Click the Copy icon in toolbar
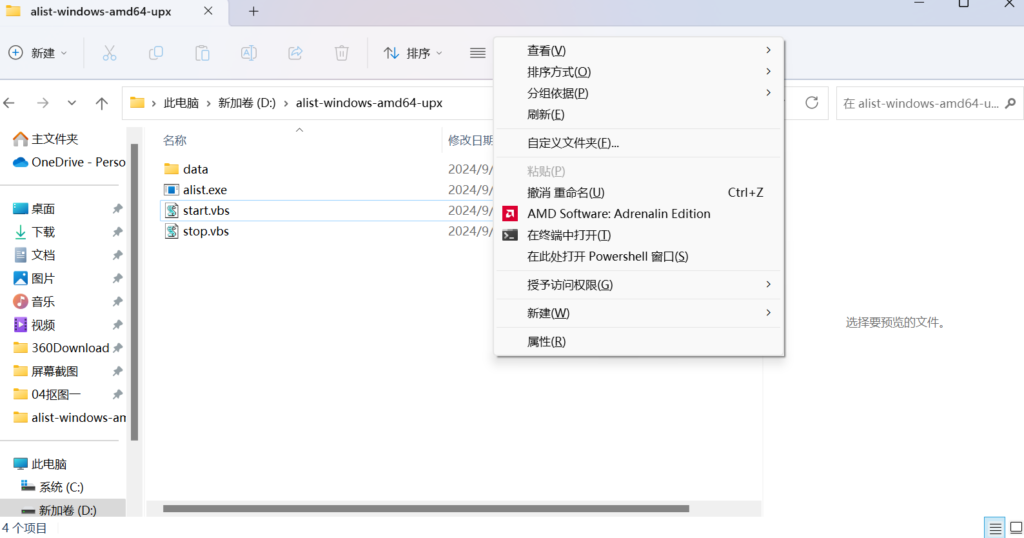The image size is (1024, 538). click(x=155, y=53)
